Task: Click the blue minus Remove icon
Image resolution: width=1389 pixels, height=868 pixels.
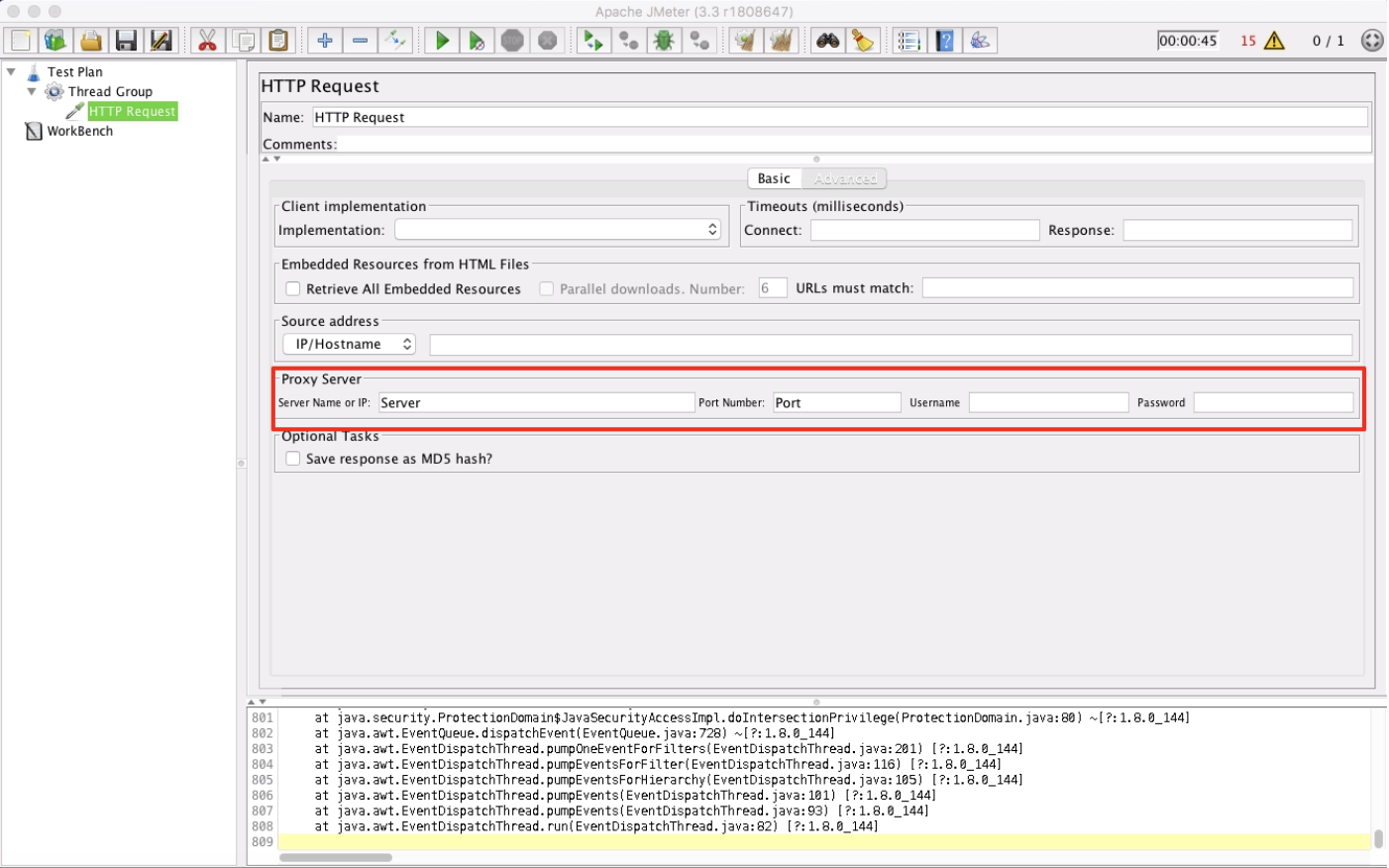Action: pos(361,41)
